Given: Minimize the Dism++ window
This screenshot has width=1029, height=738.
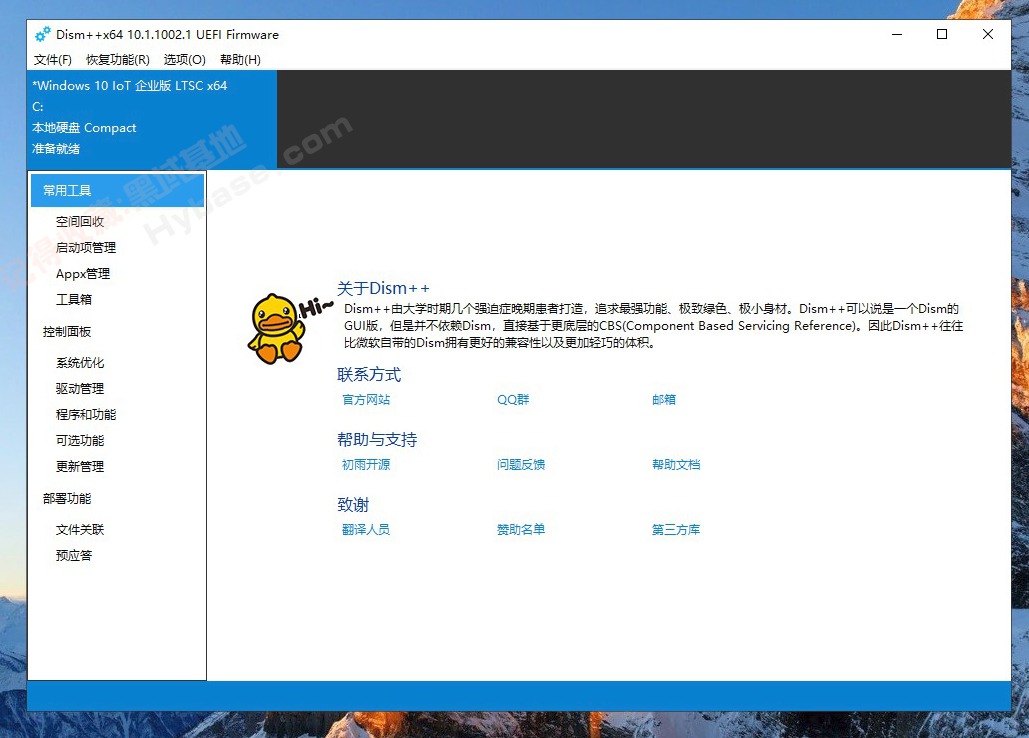Looking at the screenshot, I should (x=897, y=34).
